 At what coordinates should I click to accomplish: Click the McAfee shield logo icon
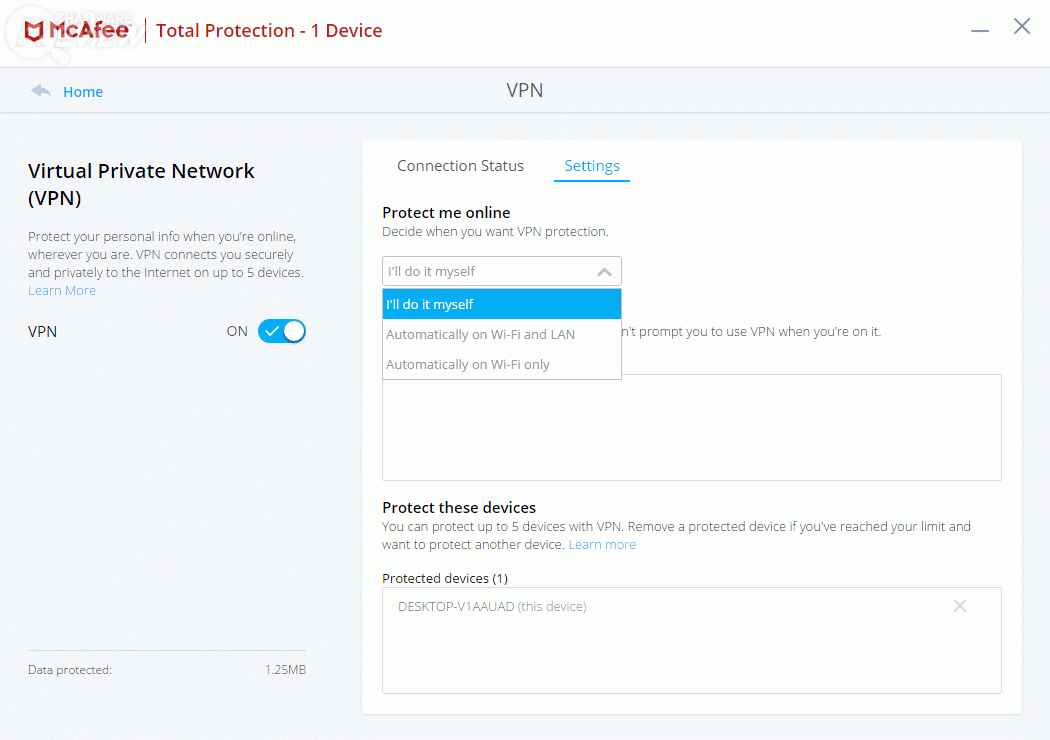click(x=35, y=31)
